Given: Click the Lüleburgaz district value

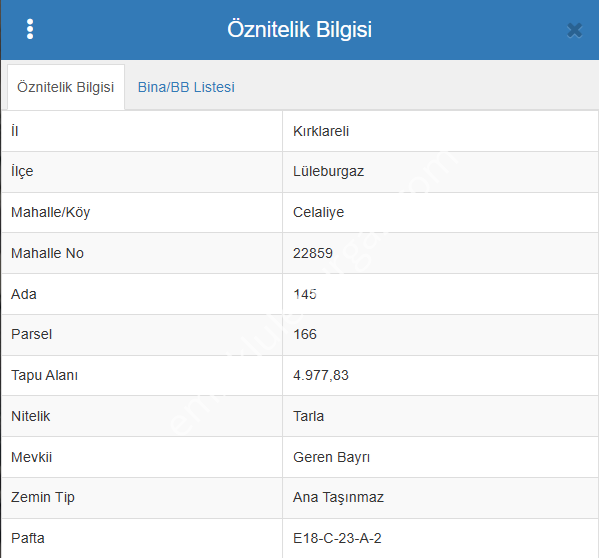Looking at the screenshot, I should 329,171.
